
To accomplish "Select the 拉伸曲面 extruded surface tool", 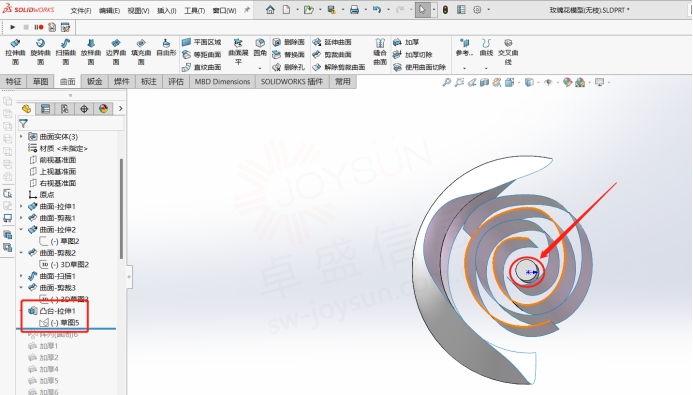I will tap(15, 52).
